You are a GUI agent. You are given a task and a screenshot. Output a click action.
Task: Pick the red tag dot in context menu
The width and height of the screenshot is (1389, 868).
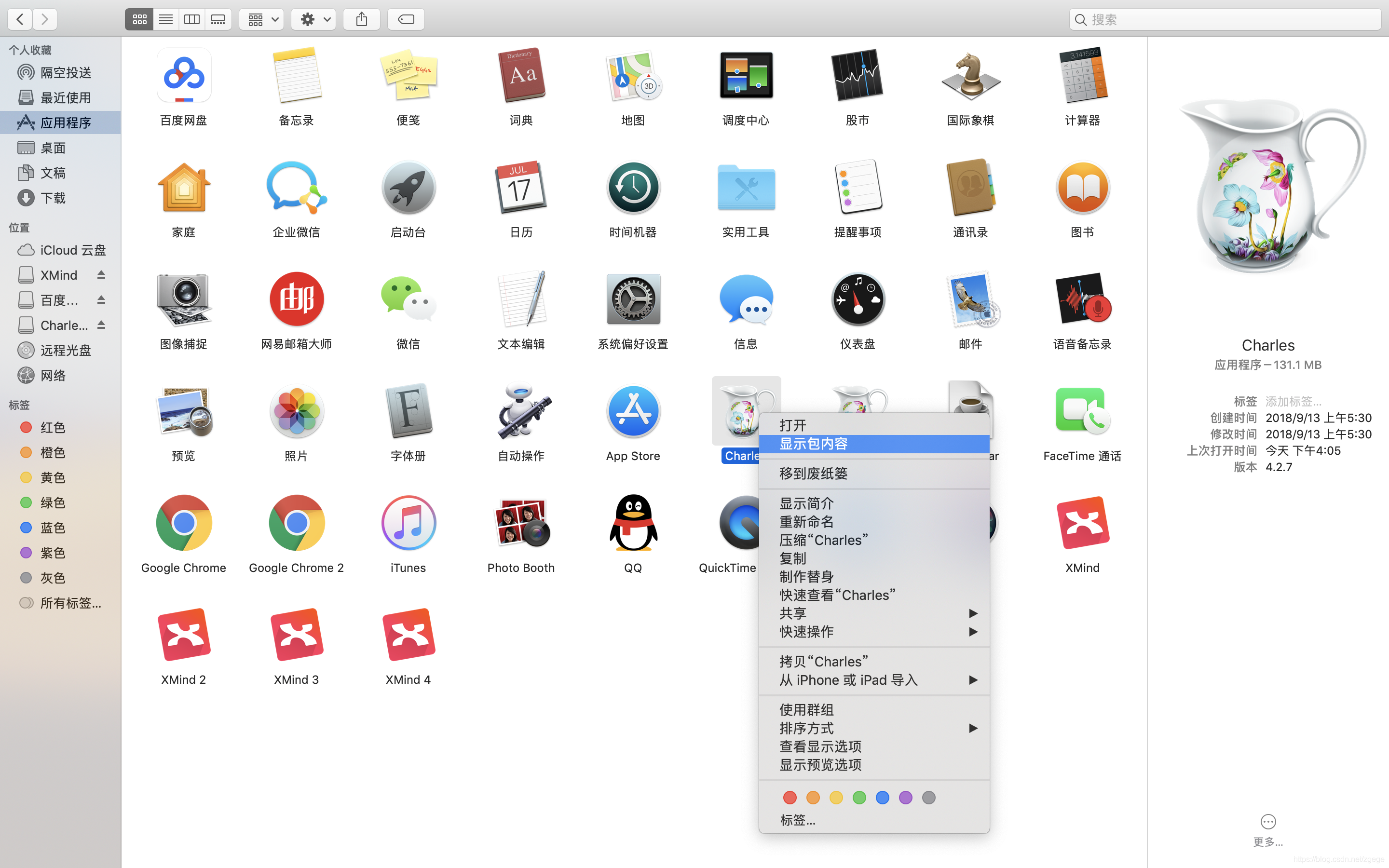[x=790, y=798]
